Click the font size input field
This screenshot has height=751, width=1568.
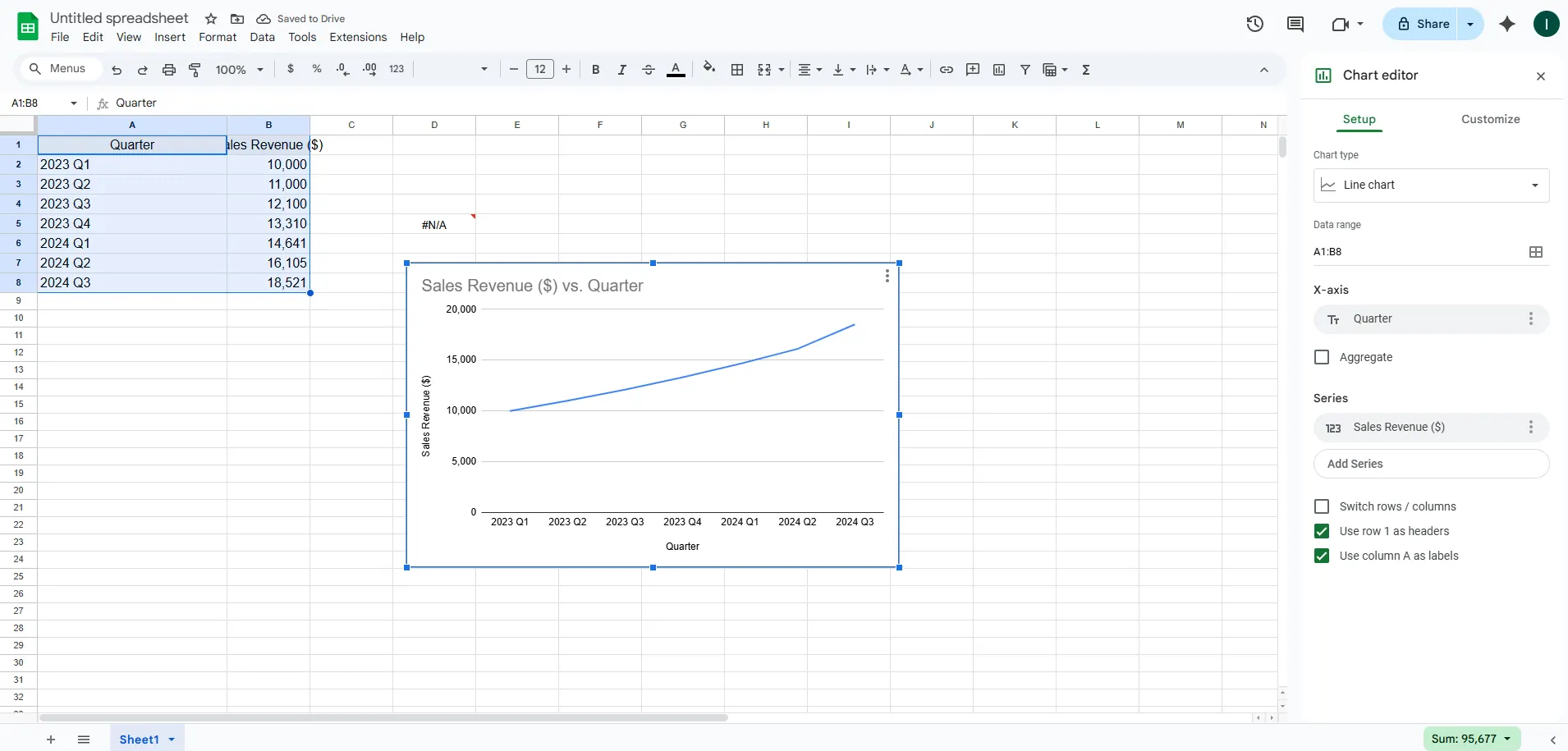pos(539,70)
